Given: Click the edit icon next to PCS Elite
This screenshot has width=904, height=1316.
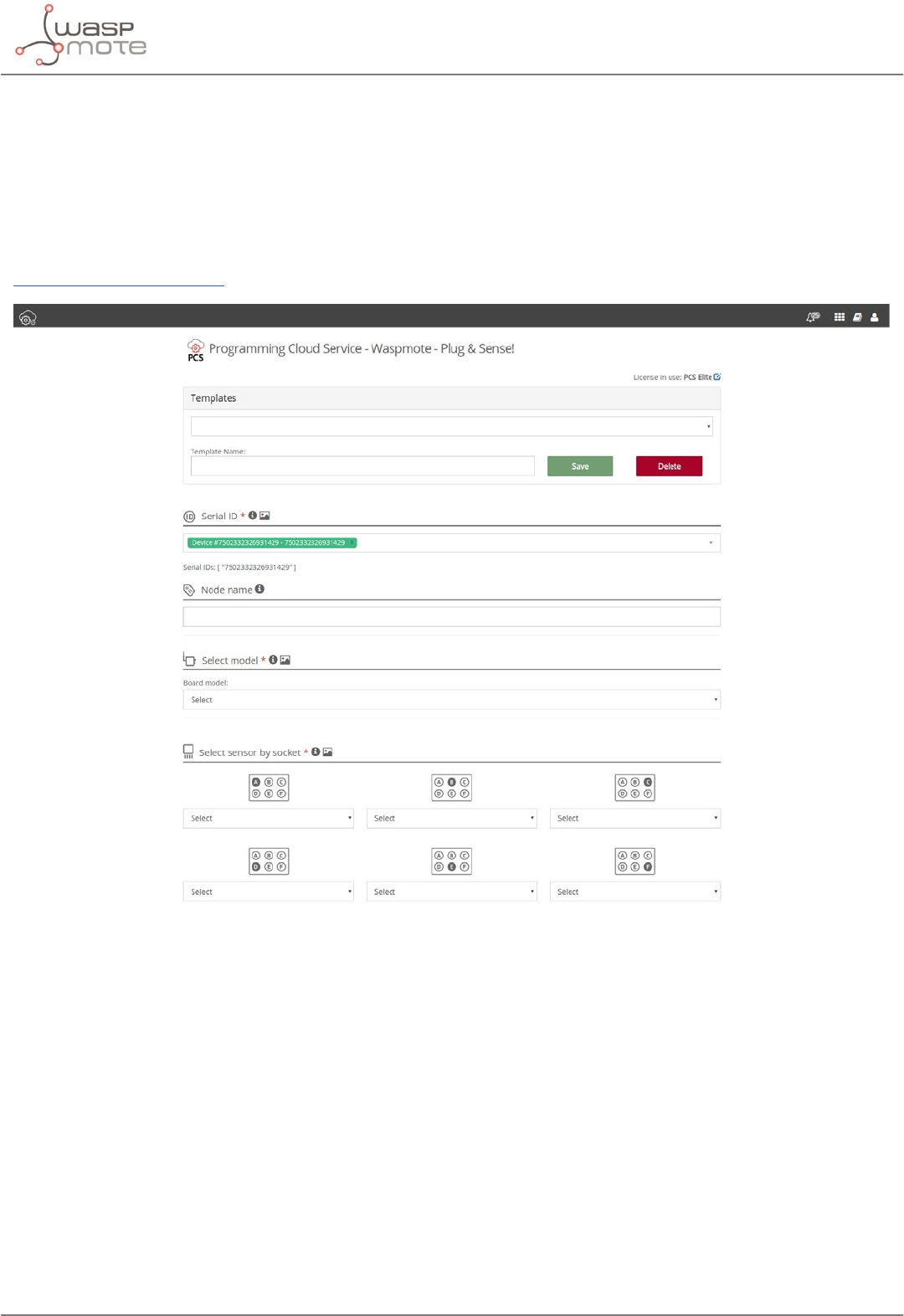Looking at the screenshot, I should click(717, 377).
